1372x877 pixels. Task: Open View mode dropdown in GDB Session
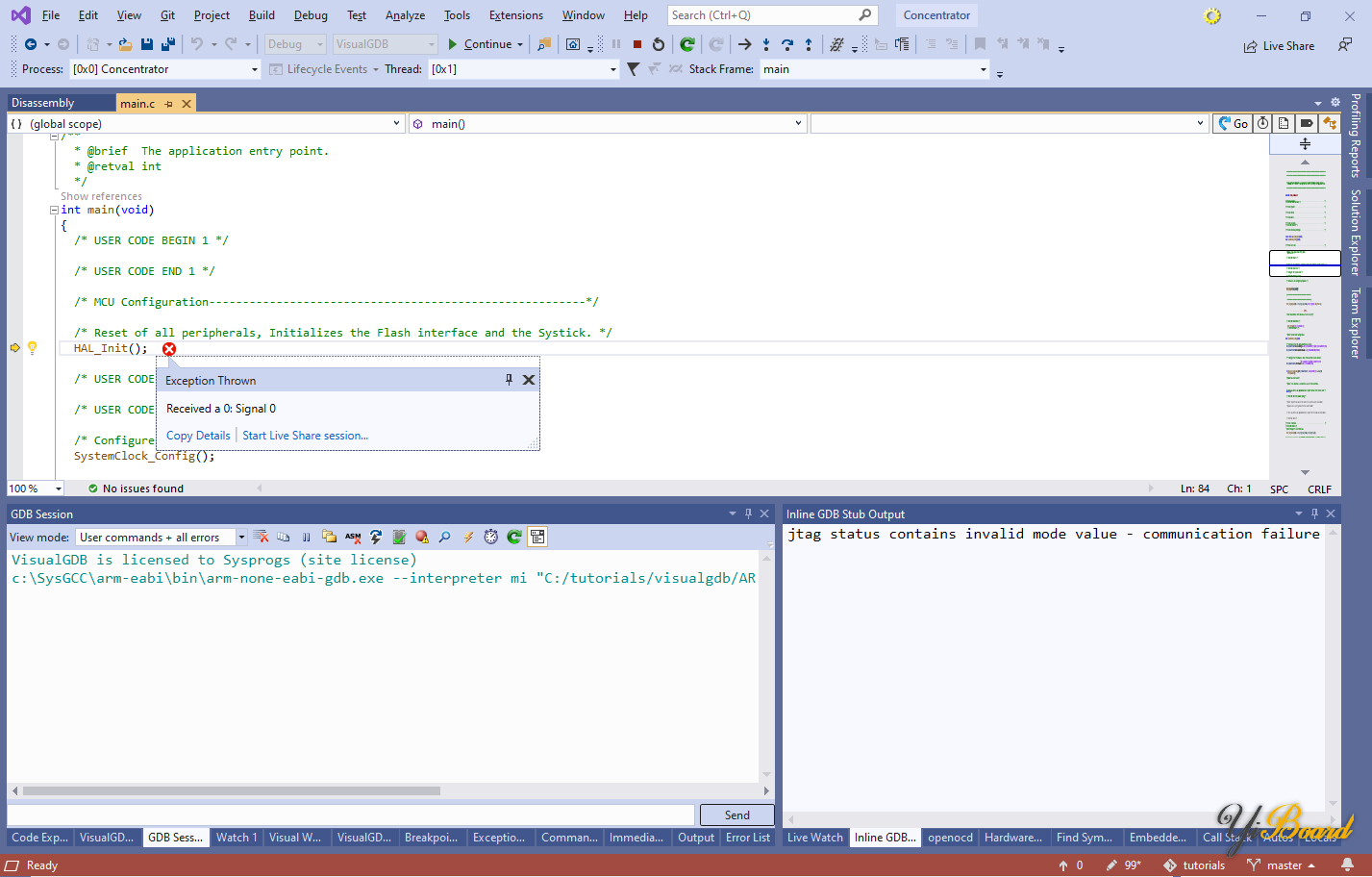pos(162,537)
